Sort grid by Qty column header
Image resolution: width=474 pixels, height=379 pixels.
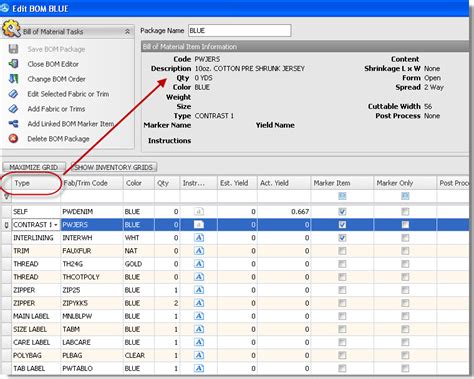click(x=167, y=183)
